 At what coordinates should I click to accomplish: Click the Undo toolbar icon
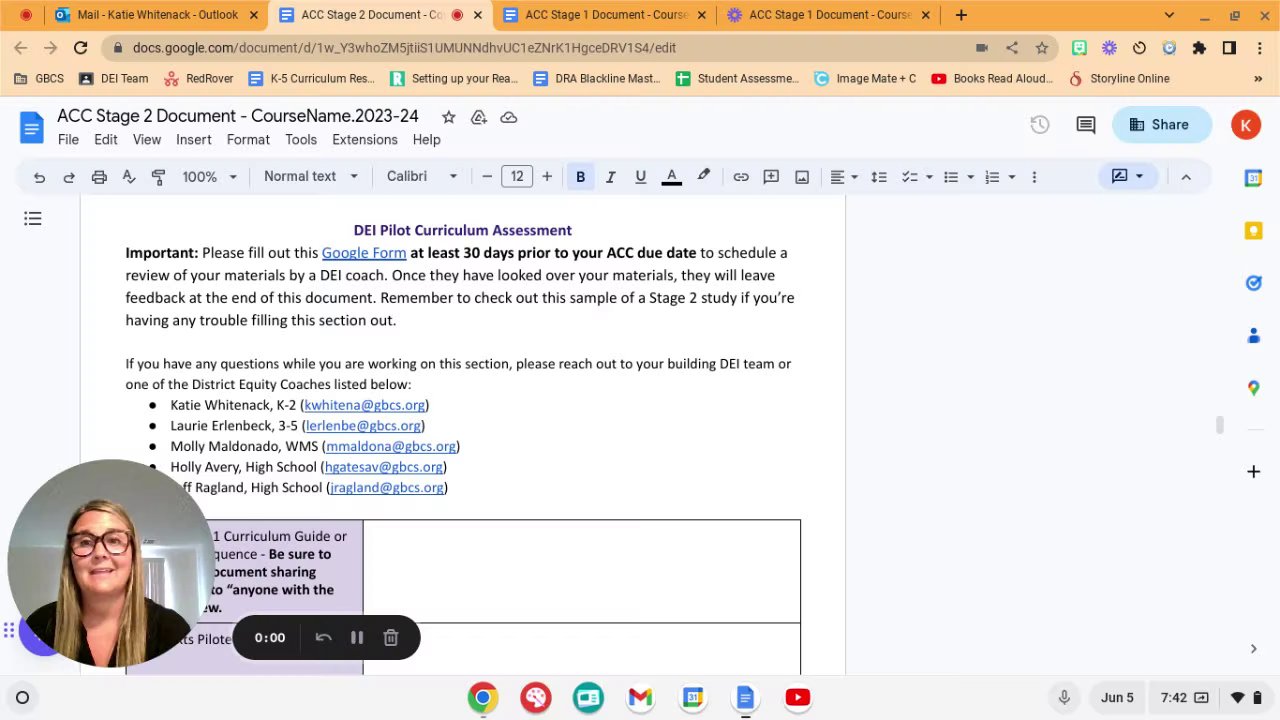coord(39,177)
